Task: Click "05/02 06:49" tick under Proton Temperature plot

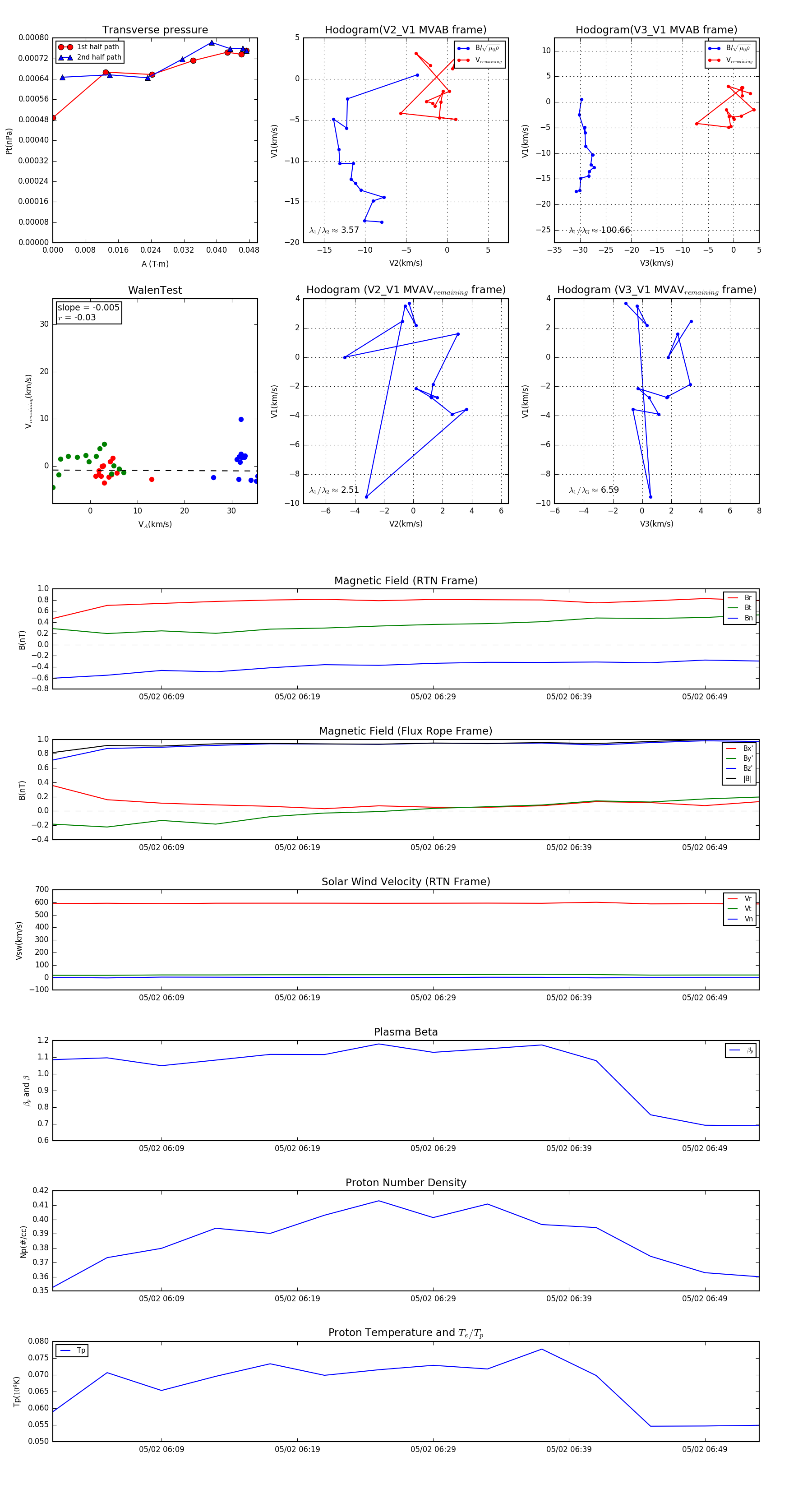Action: coord(705,1449)
